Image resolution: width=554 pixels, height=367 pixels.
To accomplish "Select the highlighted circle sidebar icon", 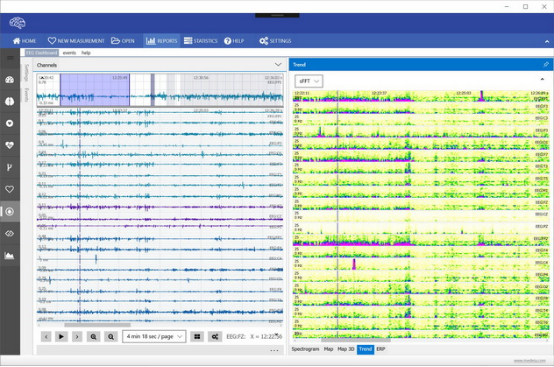I will tap(10, 211).
